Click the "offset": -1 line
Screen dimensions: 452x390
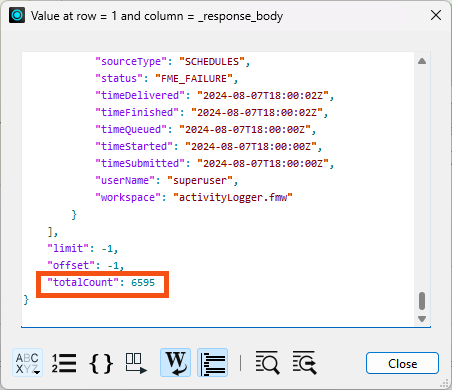(x=85, y=266)
